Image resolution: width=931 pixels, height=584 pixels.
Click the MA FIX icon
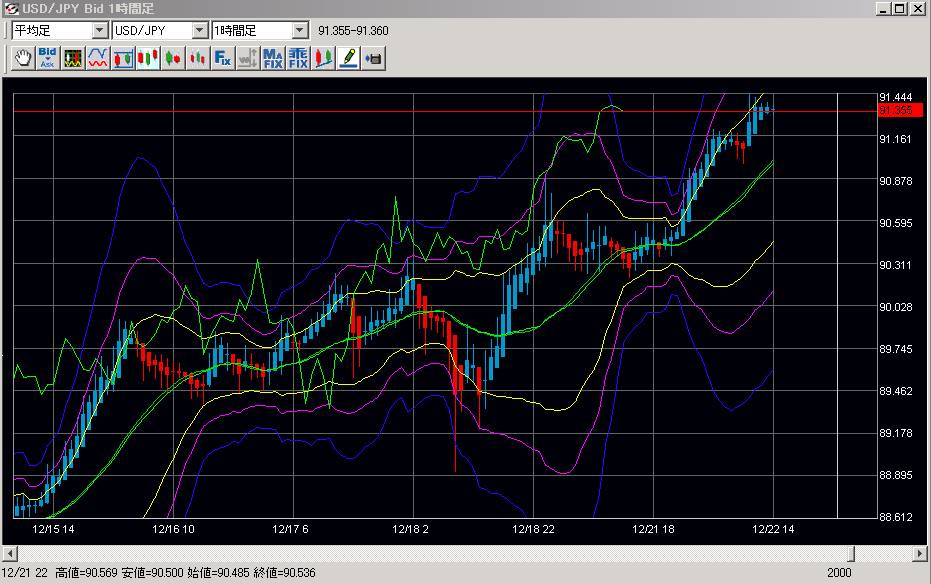273,58
